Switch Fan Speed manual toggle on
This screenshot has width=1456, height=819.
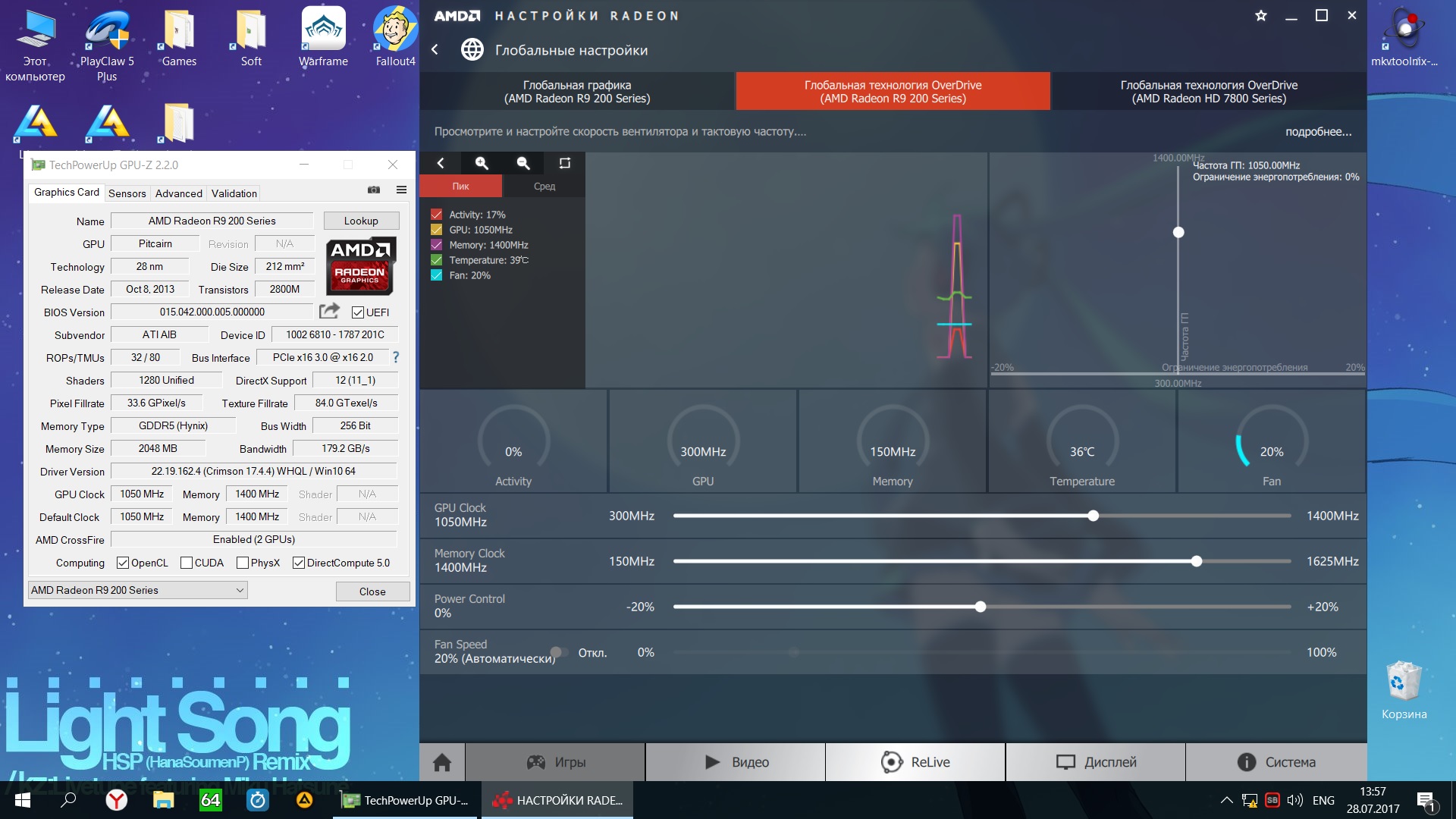(560, 652)
